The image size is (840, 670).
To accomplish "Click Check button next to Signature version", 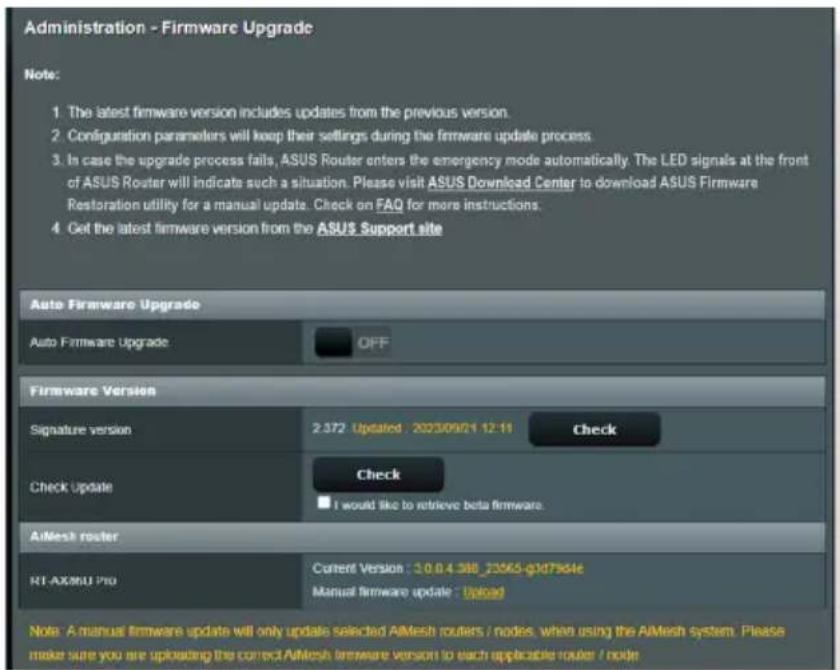I will (594, 430).
